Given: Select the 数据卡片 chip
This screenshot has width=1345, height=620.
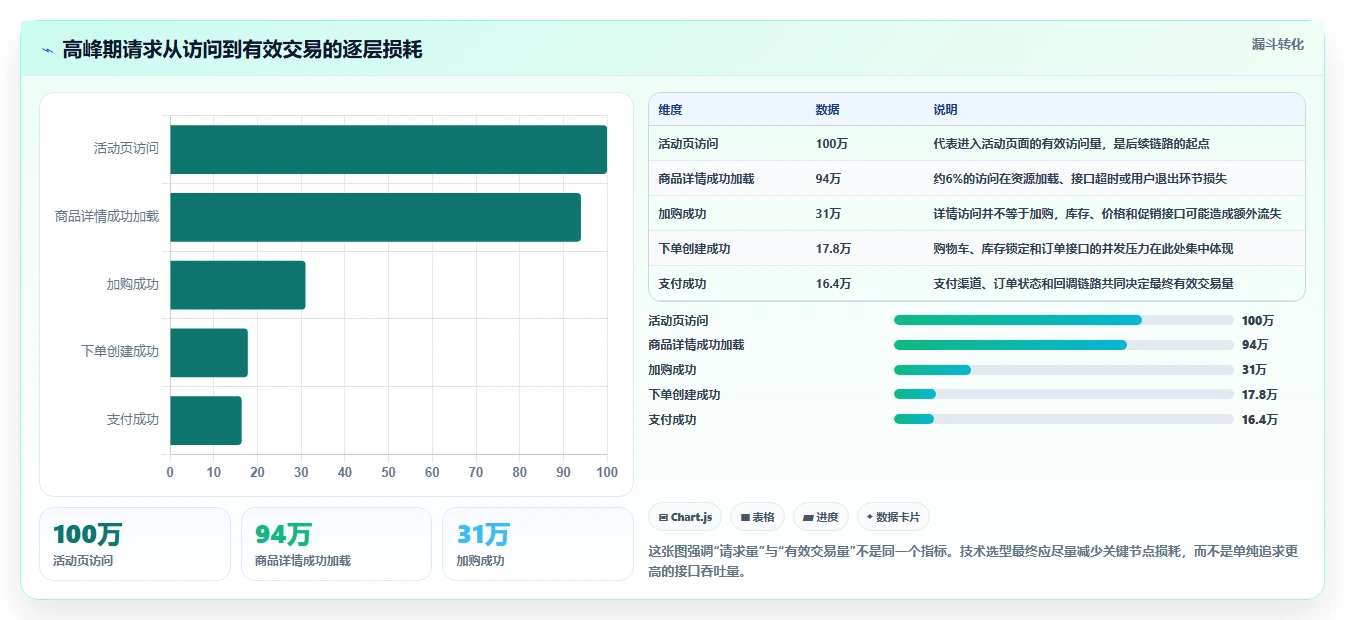Looking at the screenshot, I should [x=893, y=517].
